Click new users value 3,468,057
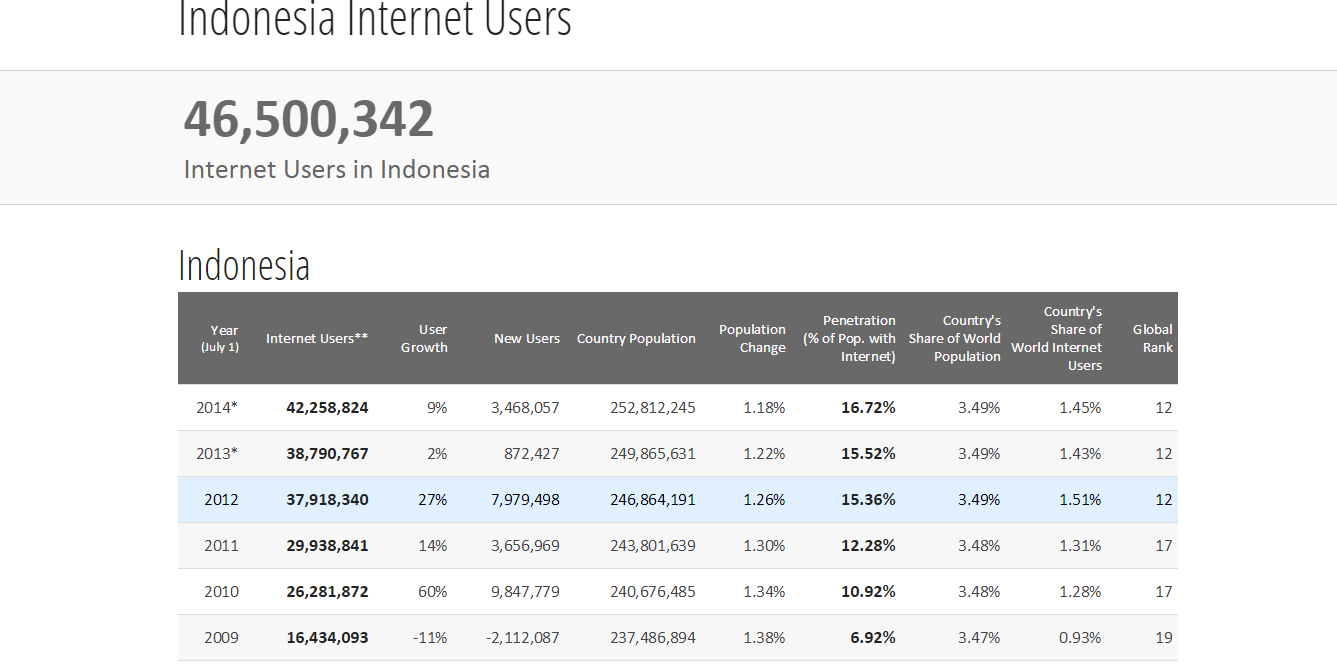The image size is (1337, 665). click(525, 407)
